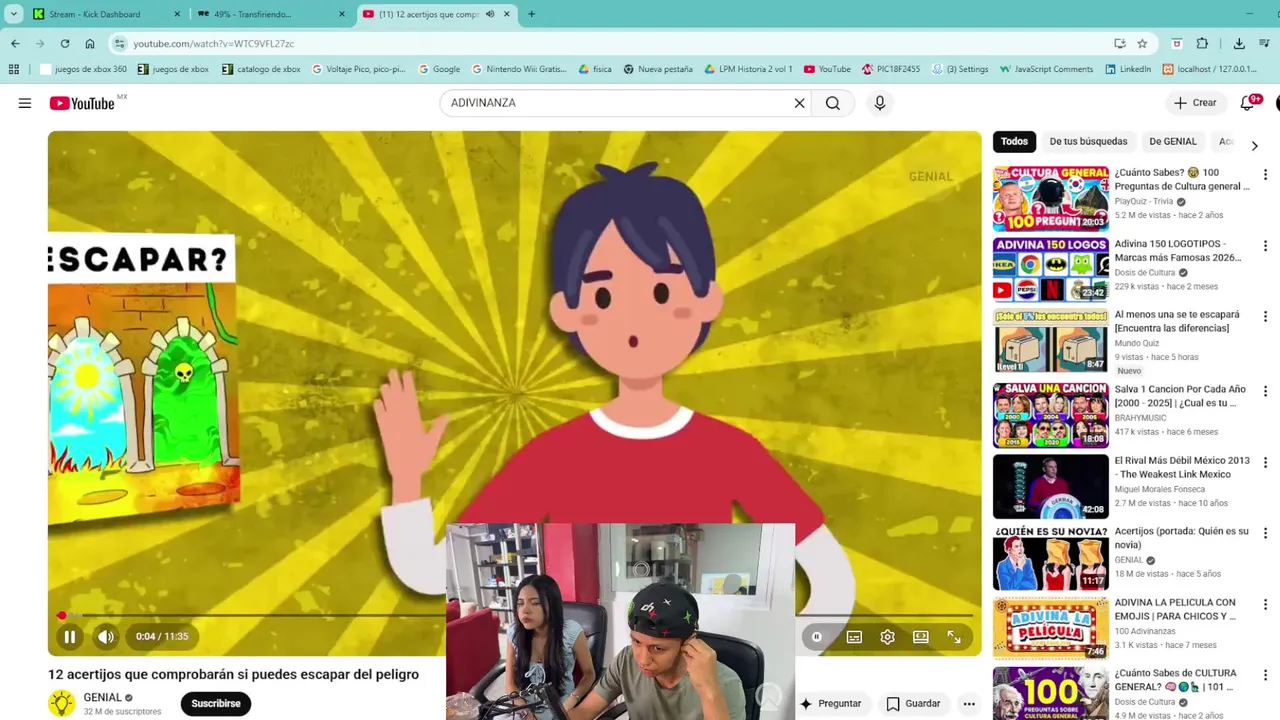This screenshot has width=1280, height=720.
Task: Open 'JavaScript Comments' bookmark
Action: 1046,69
